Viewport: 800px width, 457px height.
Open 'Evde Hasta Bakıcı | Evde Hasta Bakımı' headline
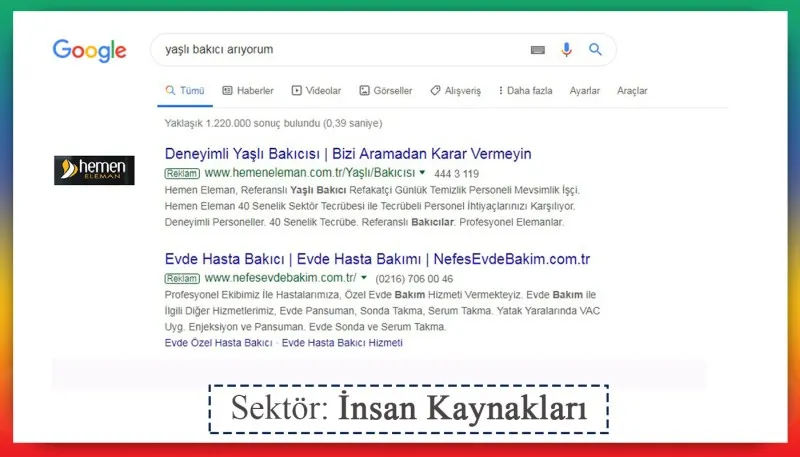(377, 259)
